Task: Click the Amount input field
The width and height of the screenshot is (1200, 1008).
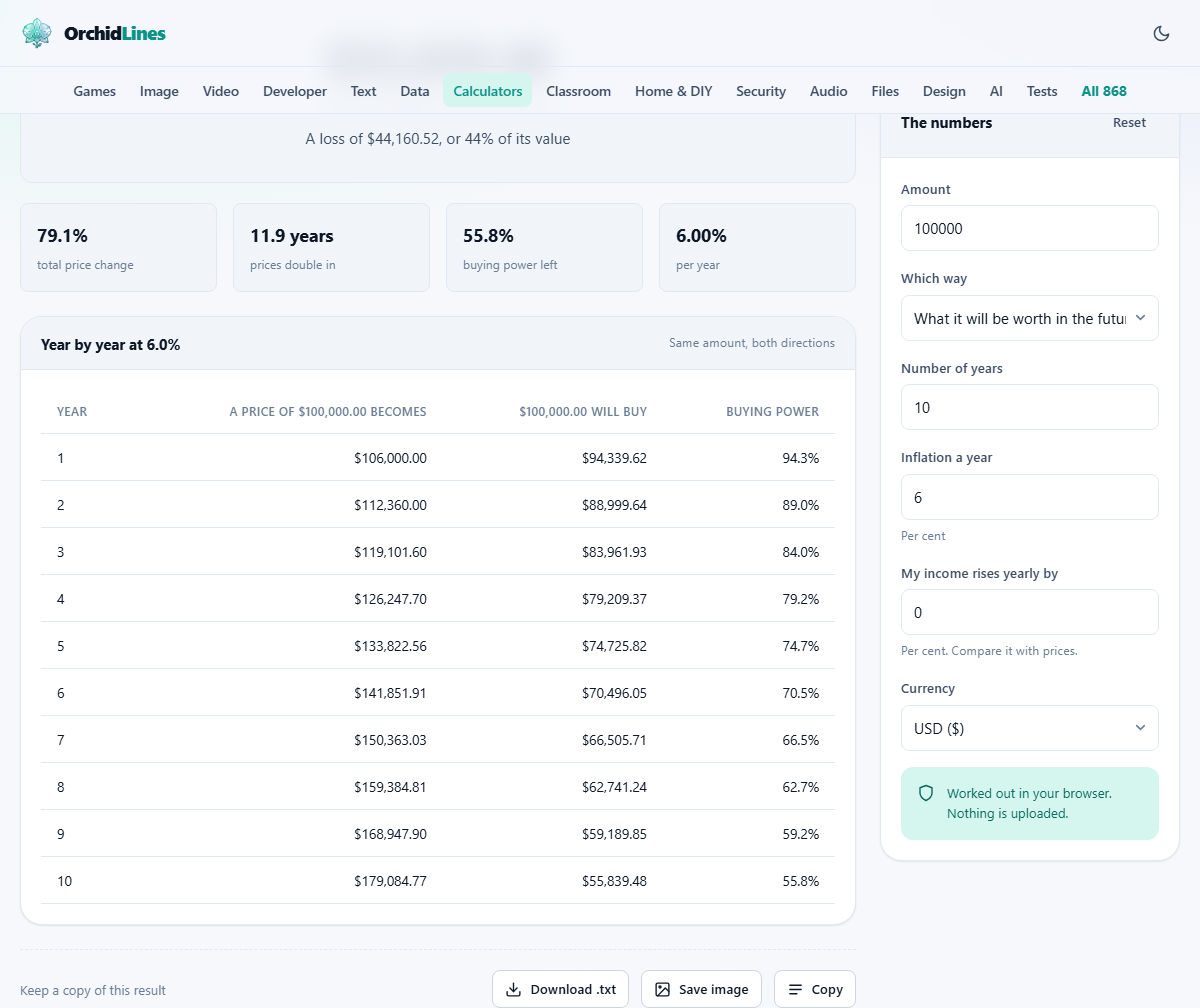Action: pyautogui.click(x=1030, y=228)
